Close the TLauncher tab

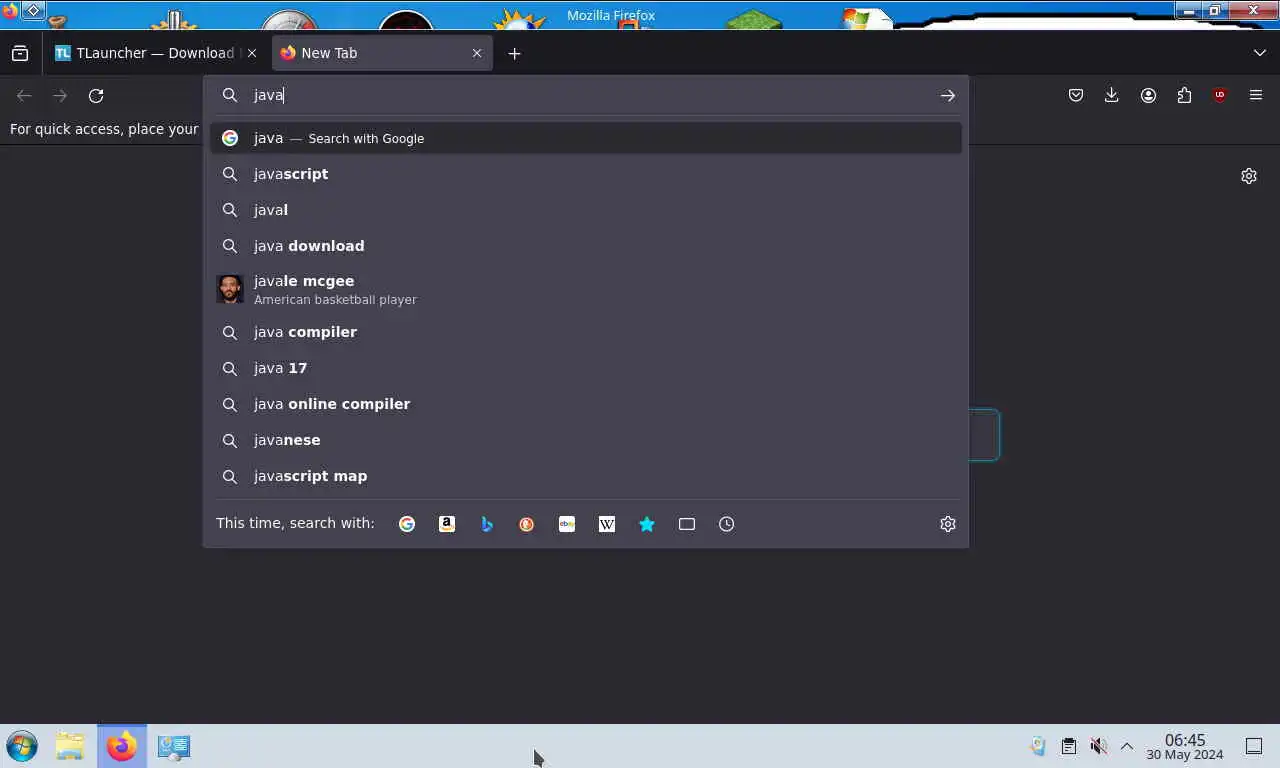pyautogui.click(x=252, y=53)
